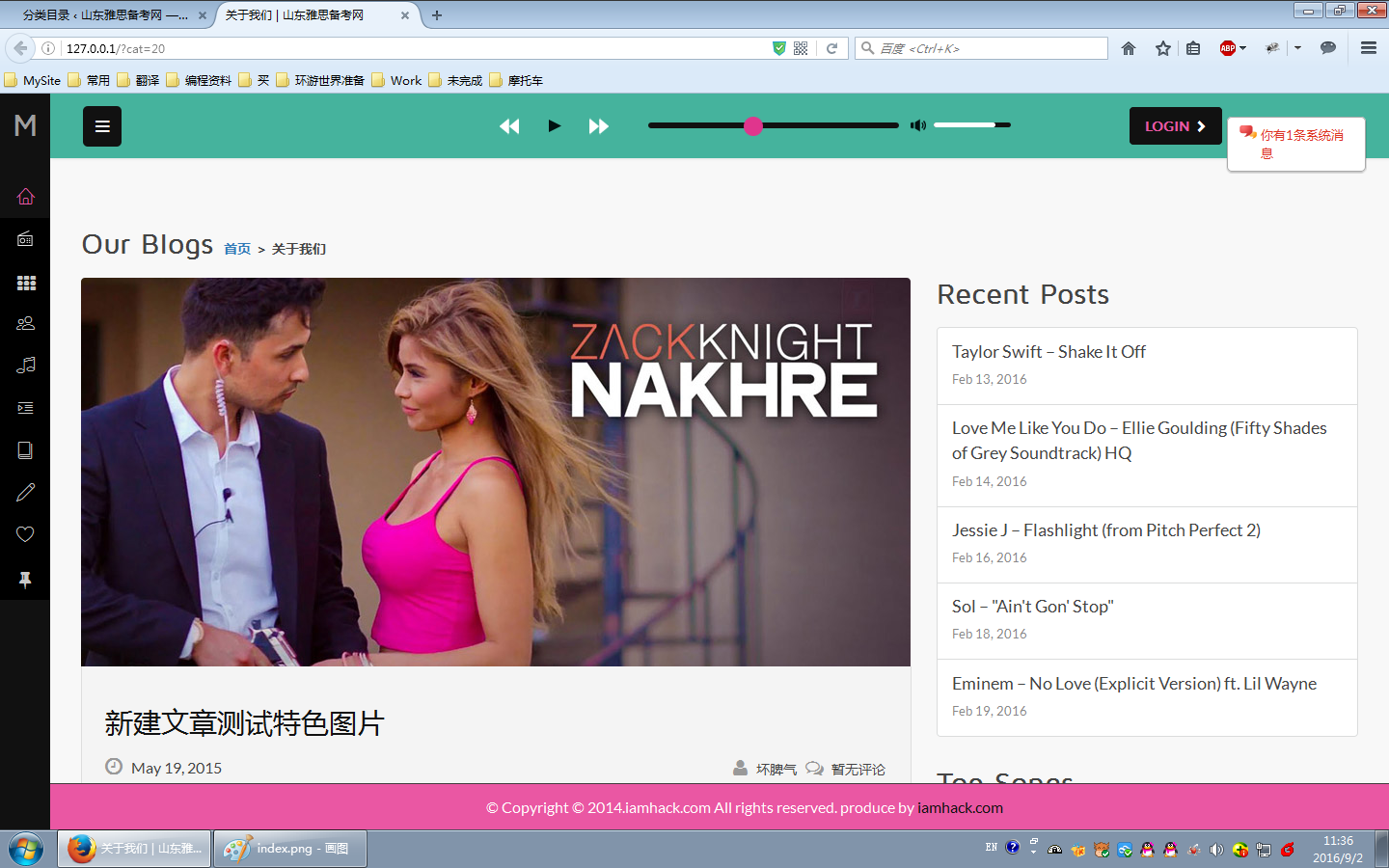Open the Home icon in the site sidebar
Image resolution: width=1389 pixels, height=868 pixels.
point(25,196)
